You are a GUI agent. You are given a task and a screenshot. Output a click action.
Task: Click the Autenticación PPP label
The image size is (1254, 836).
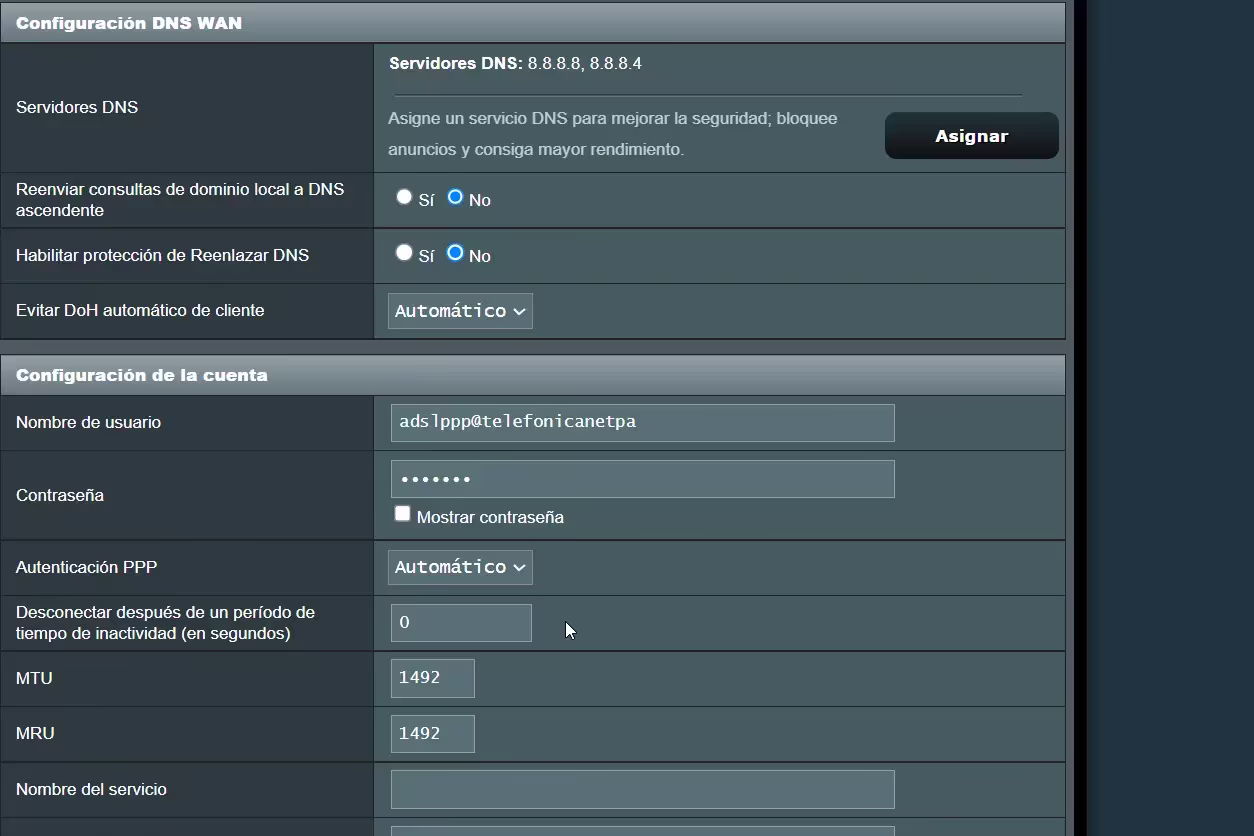pos(86,567)
